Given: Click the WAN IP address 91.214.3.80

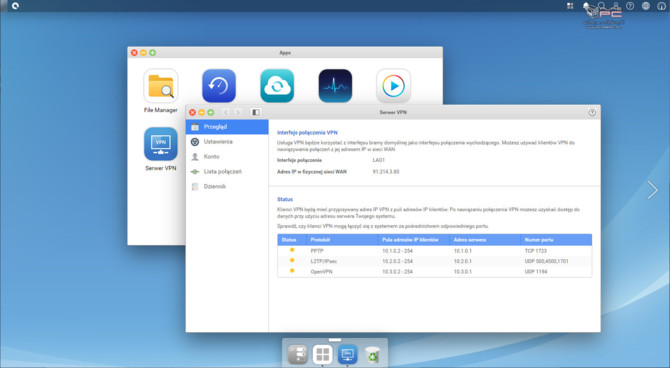Looking at the screenshot, I should click(x=386, y=172).
